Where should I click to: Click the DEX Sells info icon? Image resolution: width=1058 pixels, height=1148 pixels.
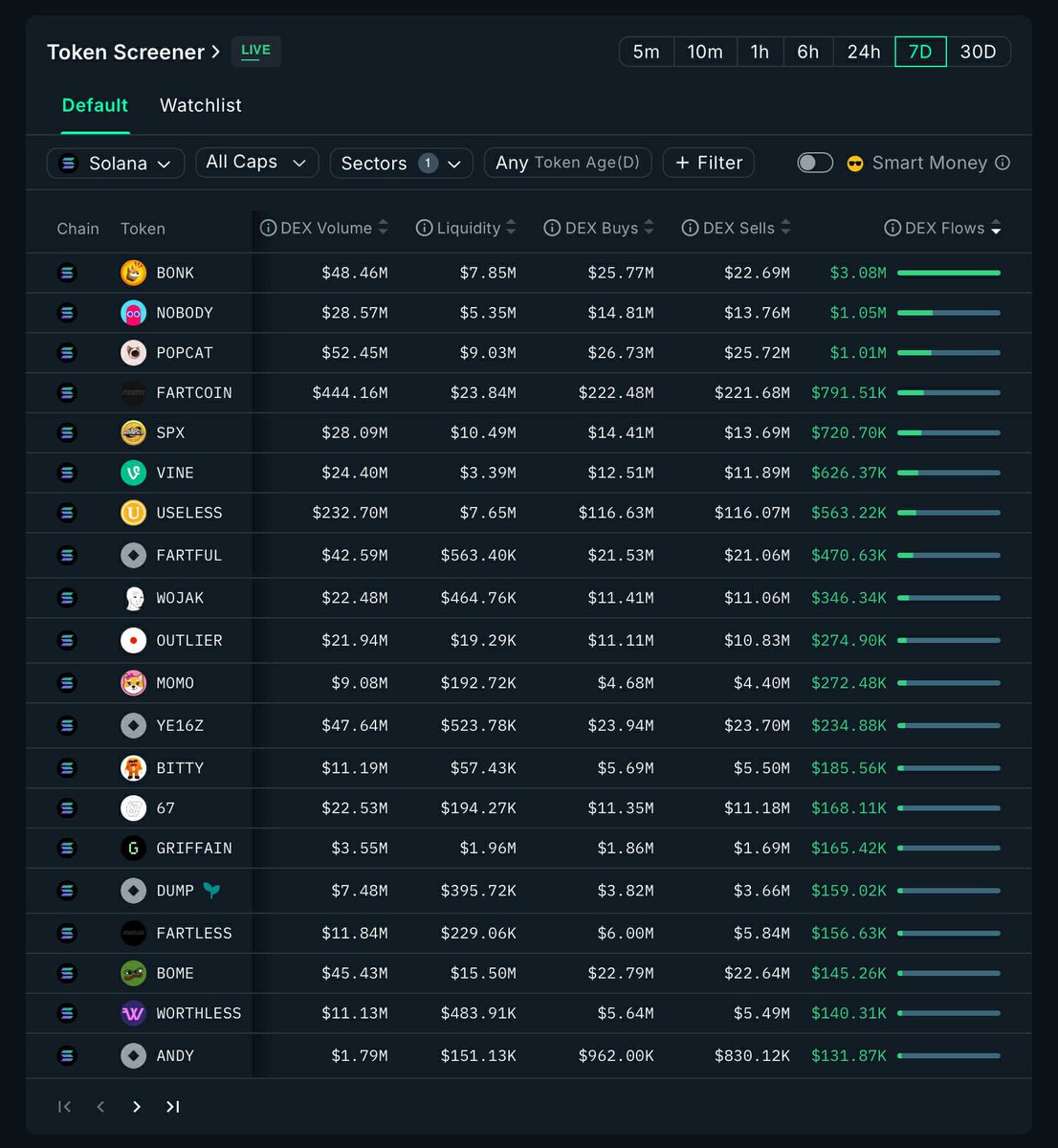click(x=690, y=228)
